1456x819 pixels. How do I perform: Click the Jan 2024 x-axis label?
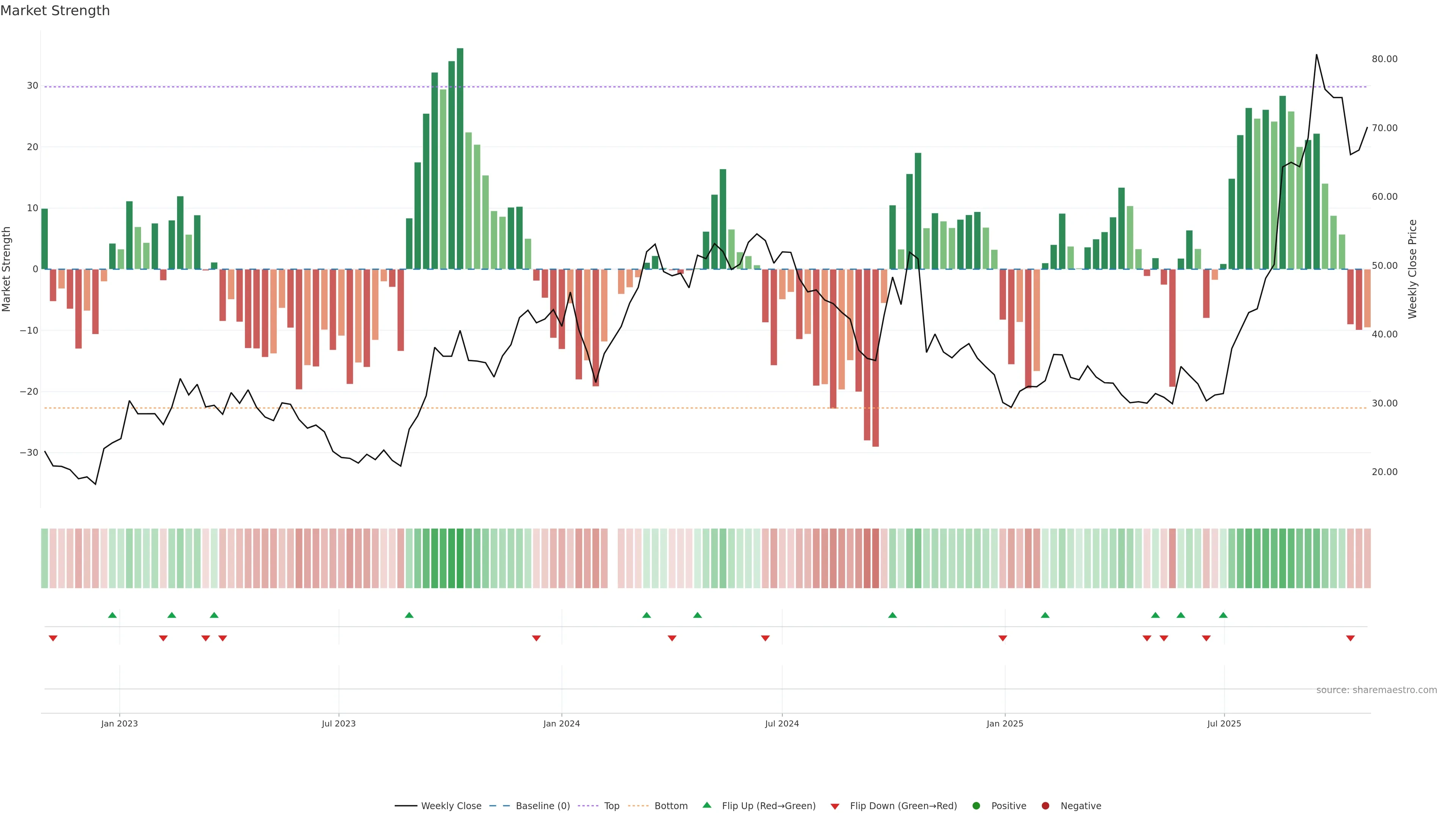coord(561,723)
